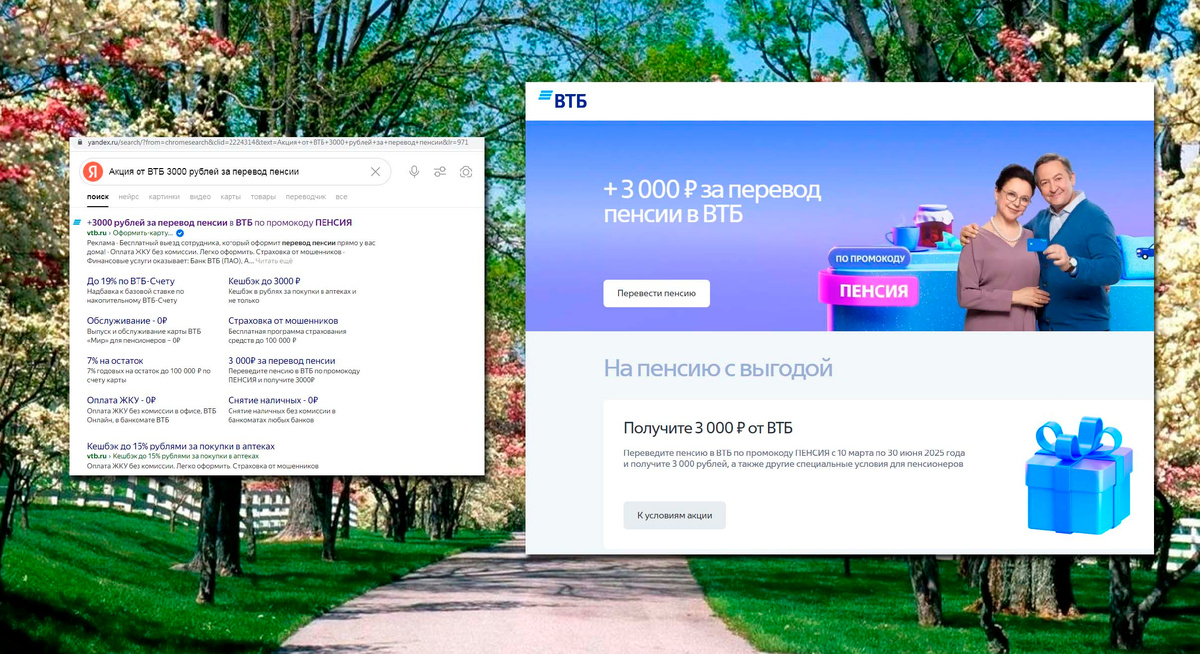Open the Переводчик tab
The width and height of the screenshot is (1200, 654).
coord(305,197)
